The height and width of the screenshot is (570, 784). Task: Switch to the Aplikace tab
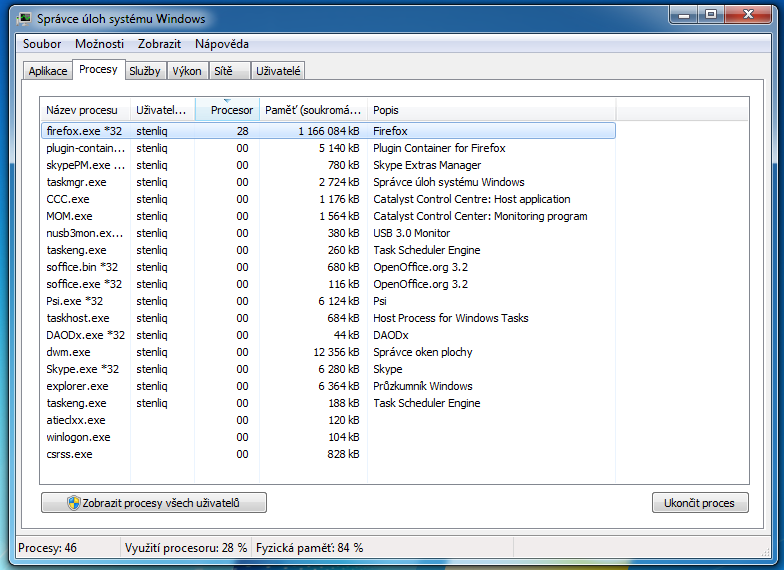[x=48, y=71]
